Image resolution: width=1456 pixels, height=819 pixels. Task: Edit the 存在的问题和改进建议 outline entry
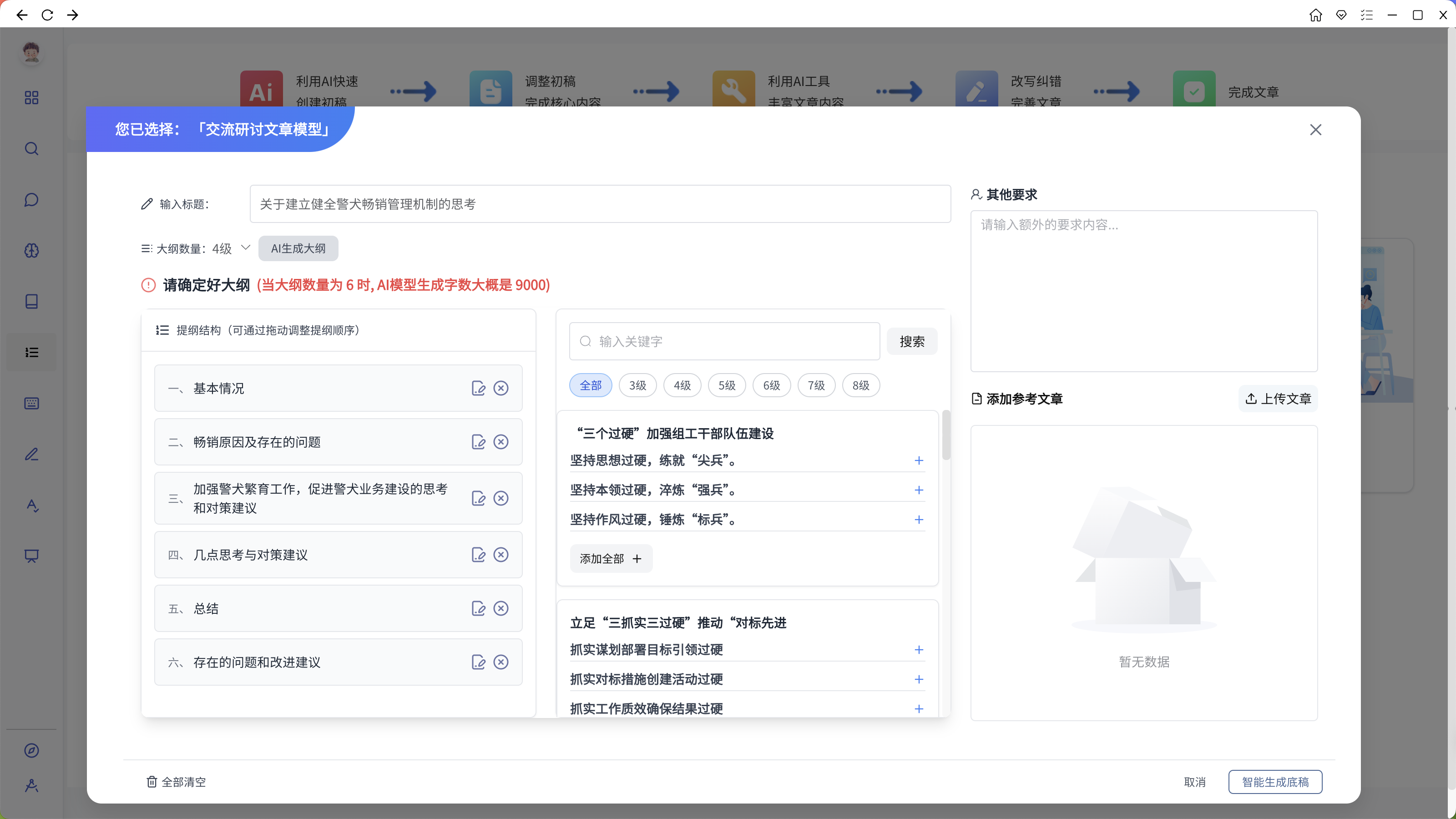[x=478, y=662]
